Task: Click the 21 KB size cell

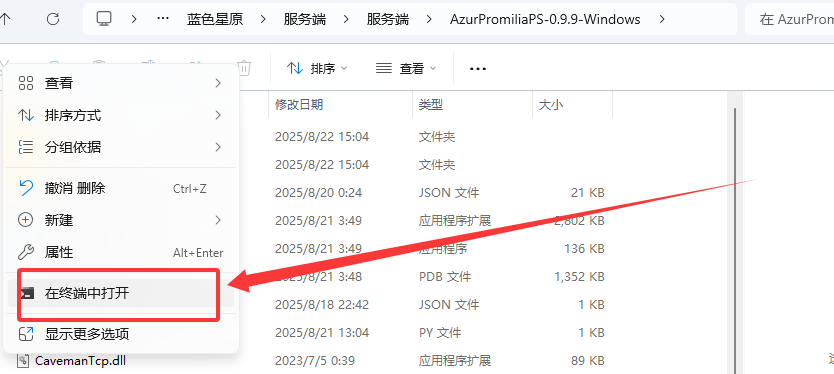Action: [588, 193]
